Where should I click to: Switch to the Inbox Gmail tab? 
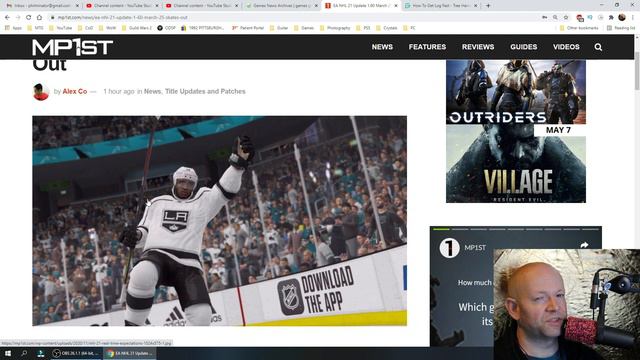[41, 6]
